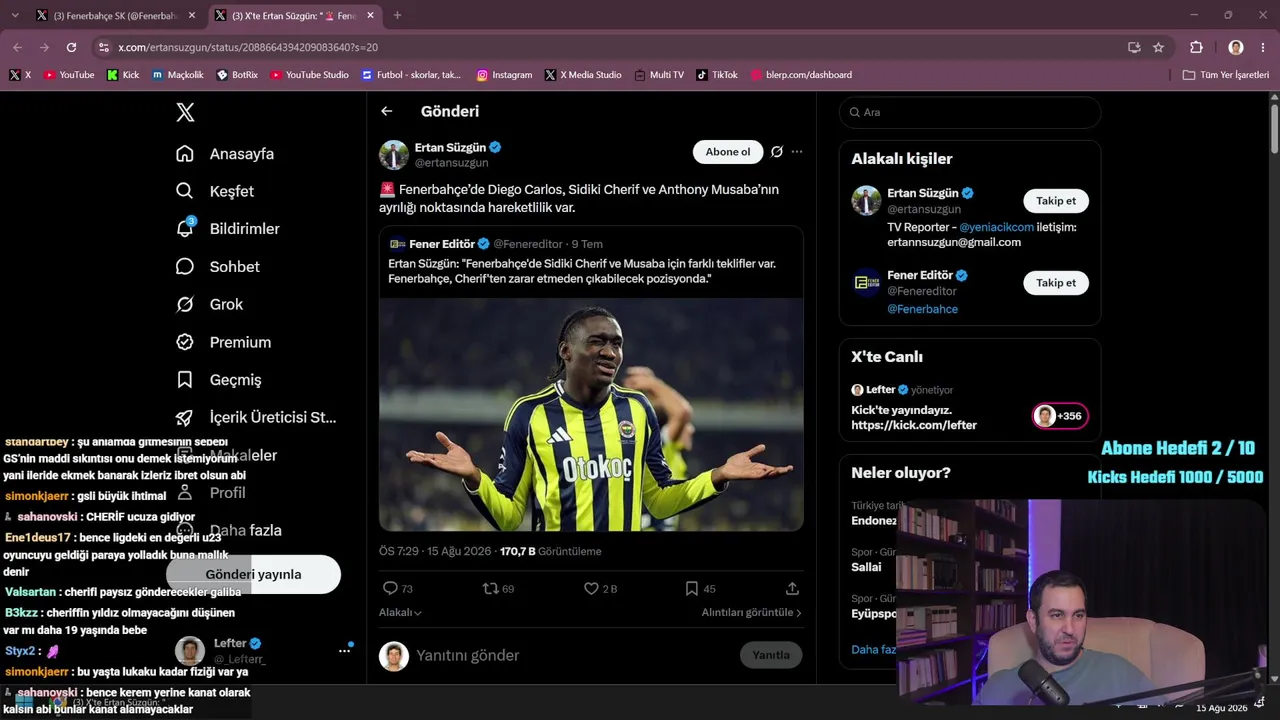Open the Maçkolik bookmark

178,75
